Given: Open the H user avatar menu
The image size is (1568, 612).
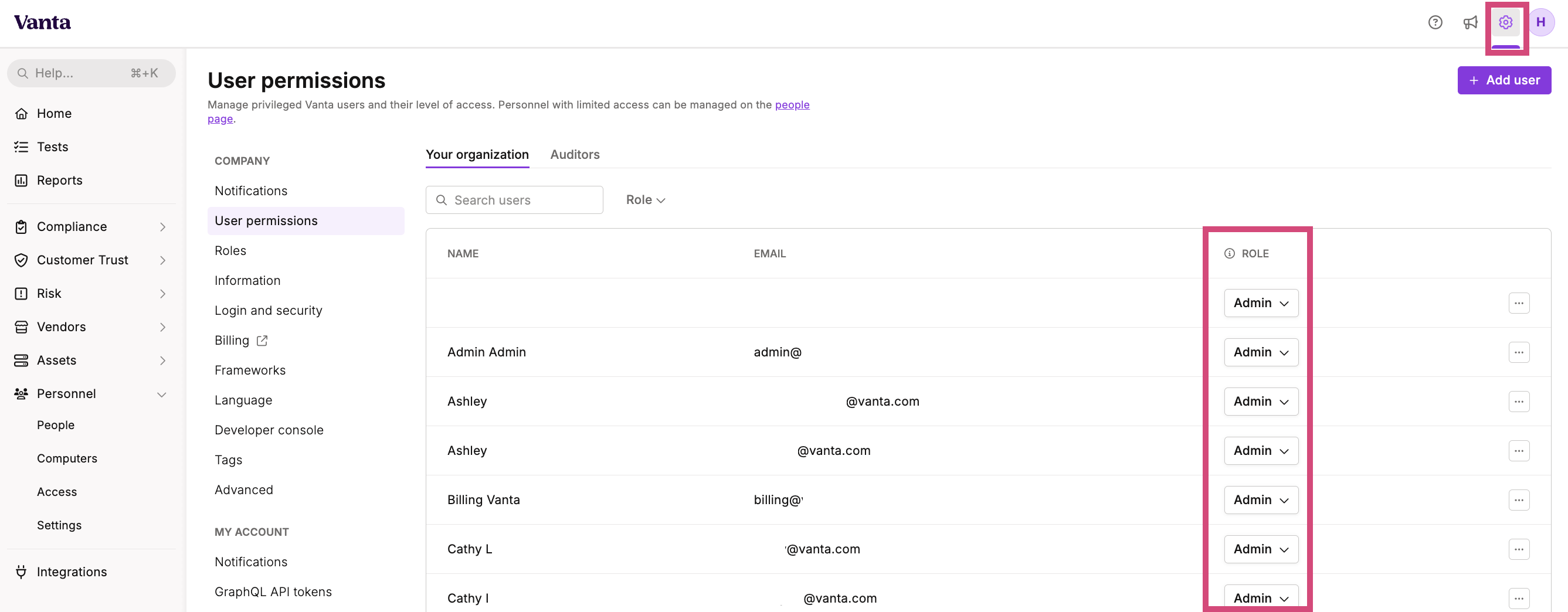Looking at the screenshot, I should pyautogui.click(x=1540, y=22).
